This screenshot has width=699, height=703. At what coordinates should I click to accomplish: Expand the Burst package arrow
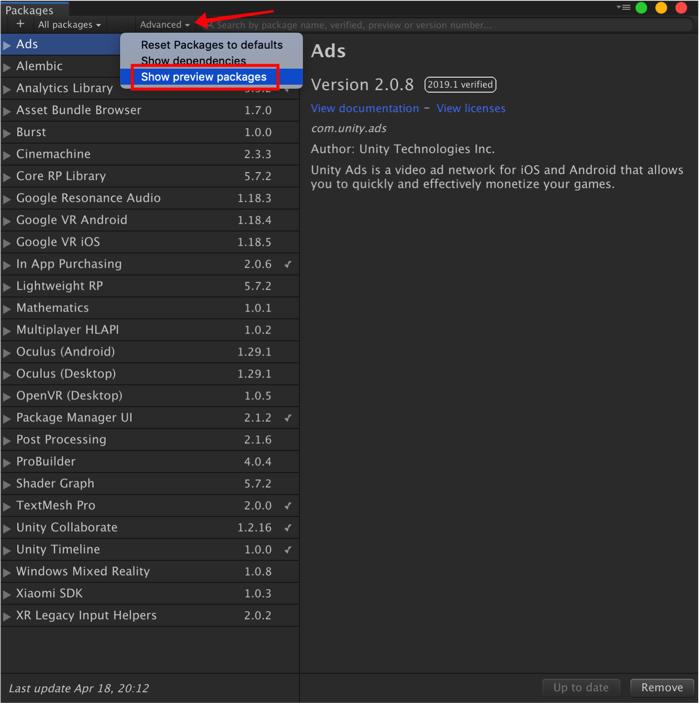point(7,133)
